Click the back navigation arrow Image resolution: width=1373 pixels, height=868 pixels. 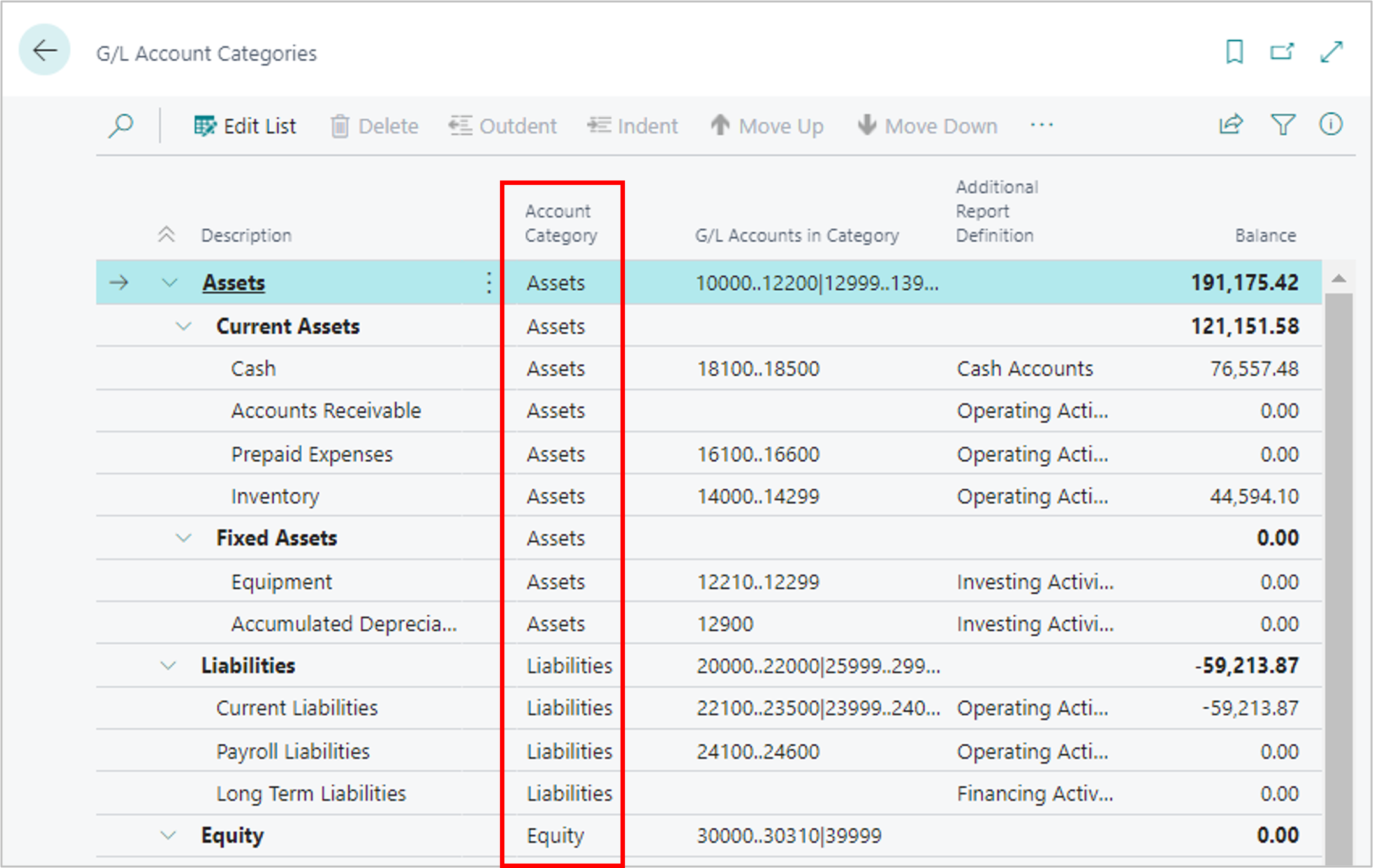[x=45, y=47]
